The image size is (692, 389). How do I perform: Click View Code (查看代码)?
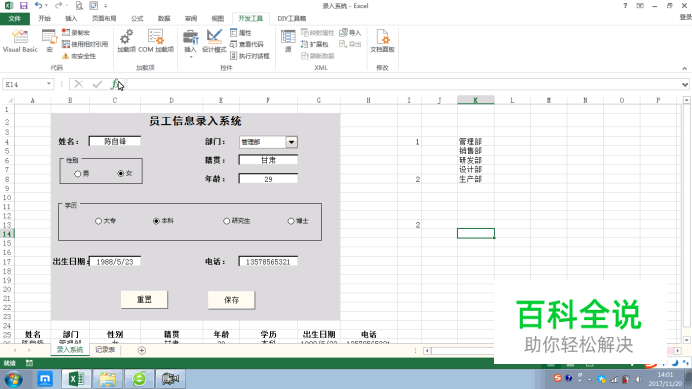pyautogui.click(x=247, y=44)
